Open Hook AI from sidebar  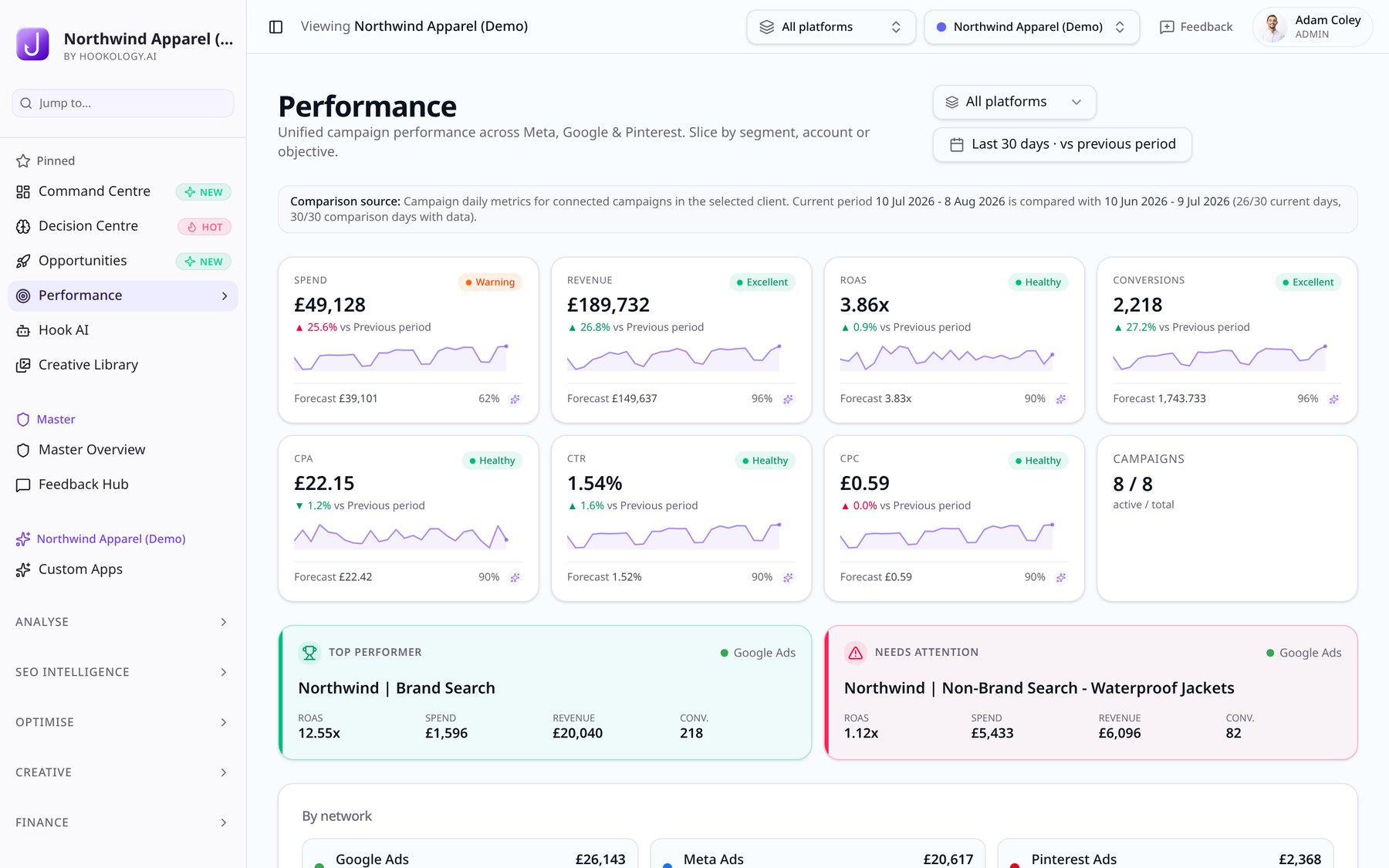123,330
